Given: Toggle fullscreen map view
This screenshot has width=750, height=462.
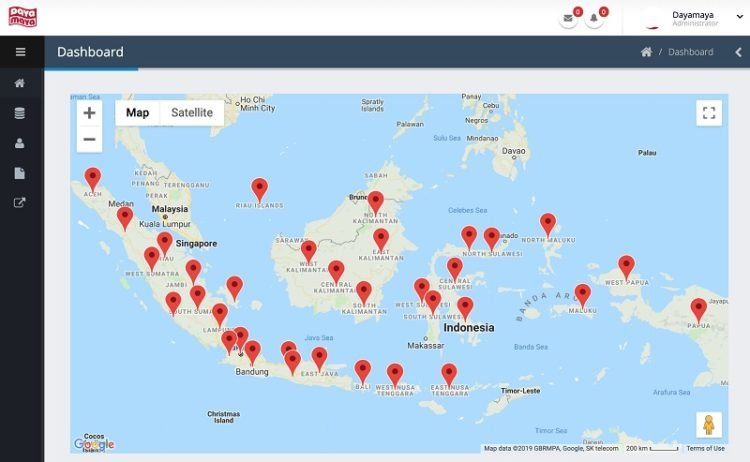Looking at the screenshot, I should point(709,113).
